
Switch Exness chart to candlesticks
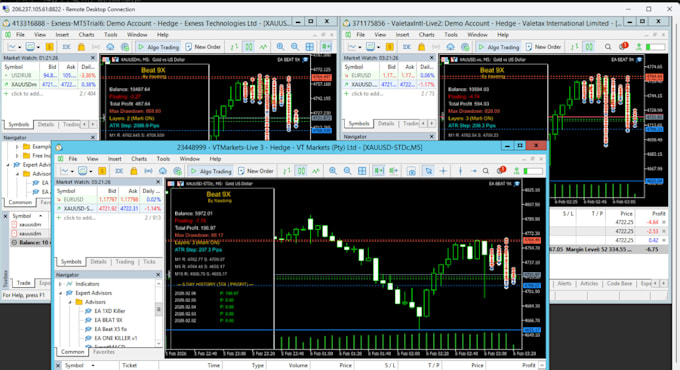(248, 46)
